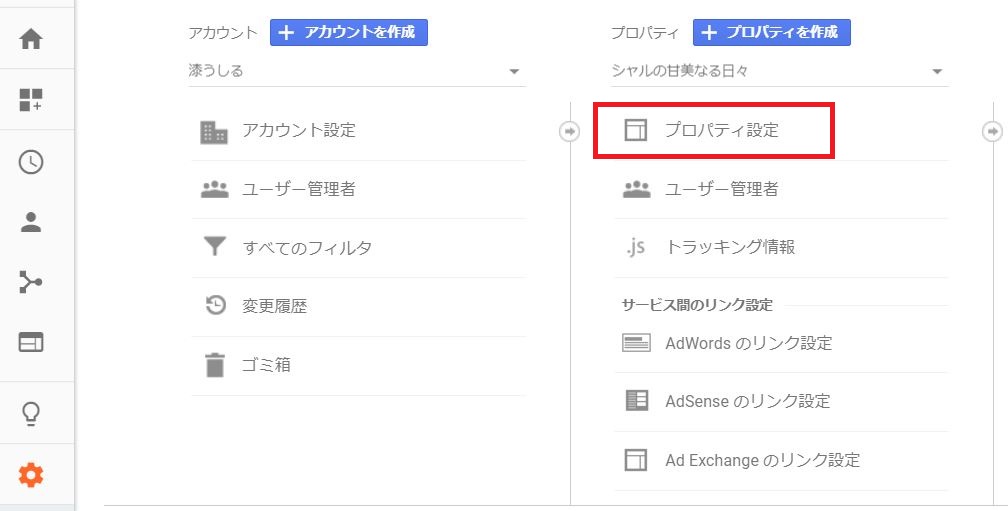Open the Audience person icon in sidebar

point(31,222)
